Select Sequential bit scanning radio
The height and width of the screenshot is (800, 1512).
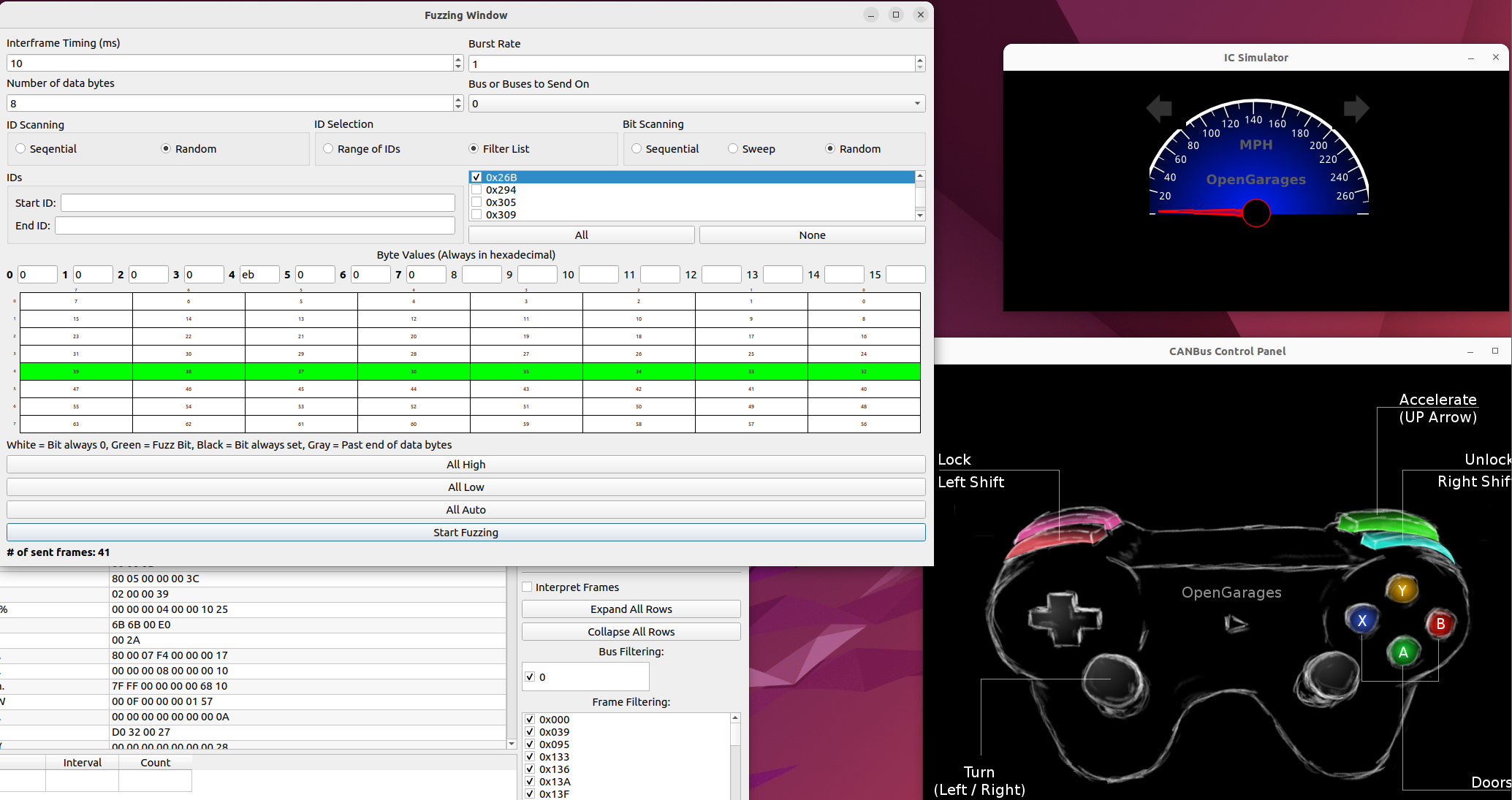point(637,149)
